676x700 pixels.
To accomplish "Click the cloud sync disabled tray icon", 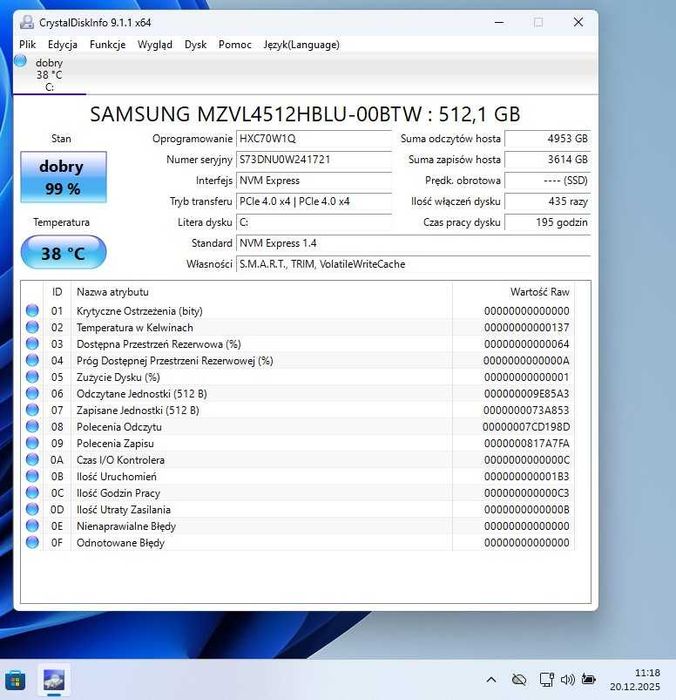I will (519, 680).
